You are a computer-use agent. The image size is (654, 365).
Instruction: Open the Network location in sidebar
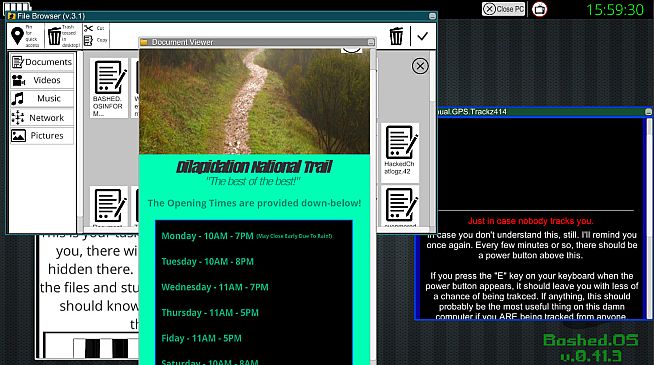point(42,118)
